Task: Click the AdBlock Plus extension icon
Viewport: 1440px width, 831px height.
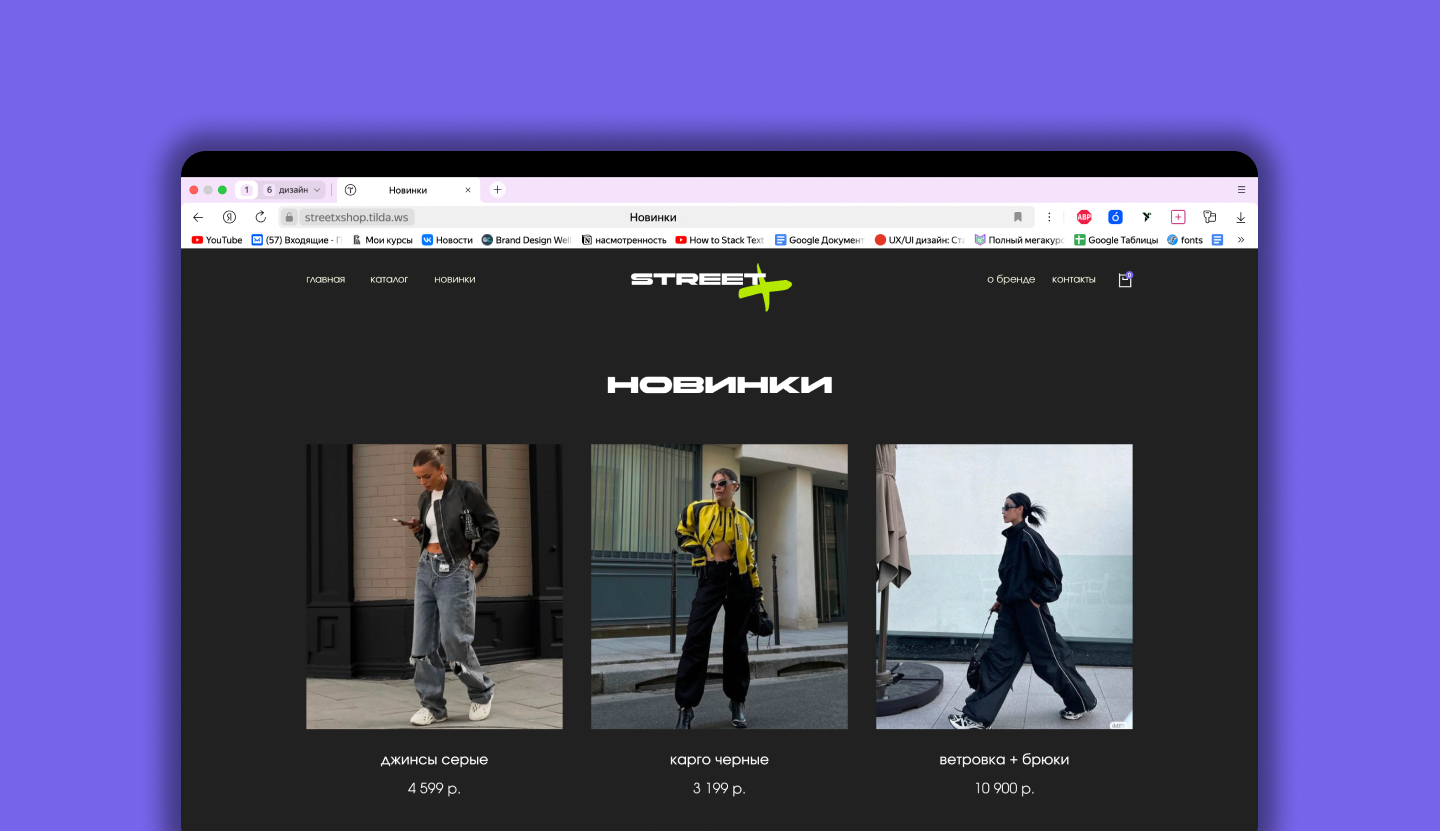Action: coord(1084,217)
